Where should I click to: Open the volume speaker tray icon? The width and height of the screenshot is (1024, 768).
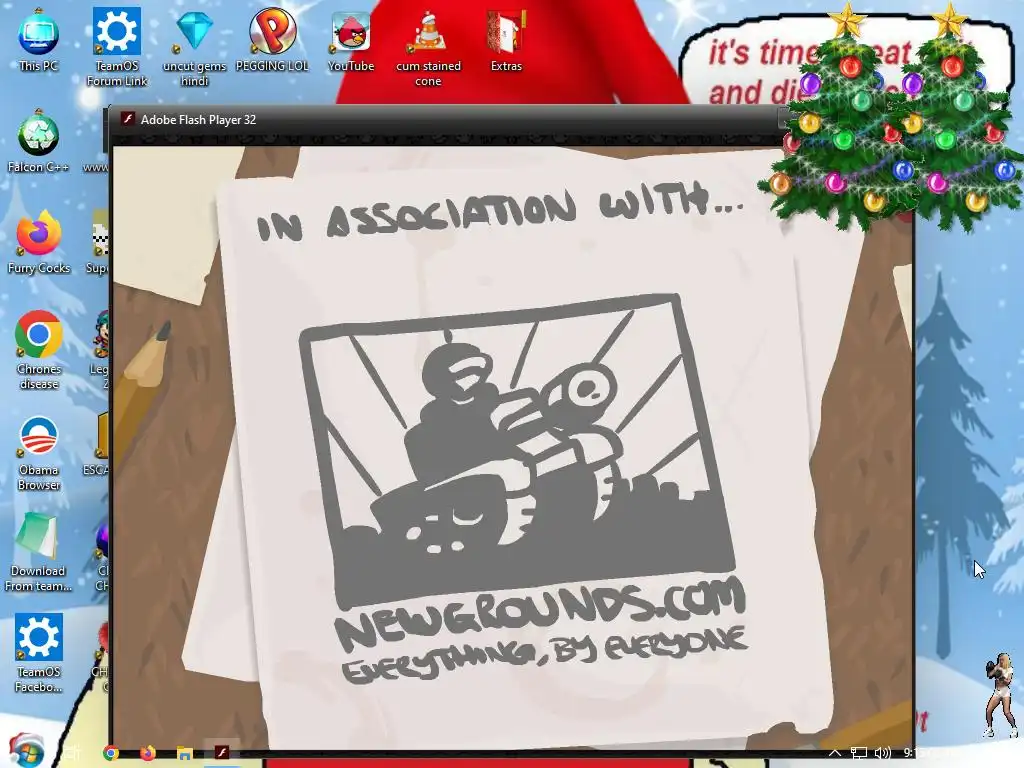point(882,753)
